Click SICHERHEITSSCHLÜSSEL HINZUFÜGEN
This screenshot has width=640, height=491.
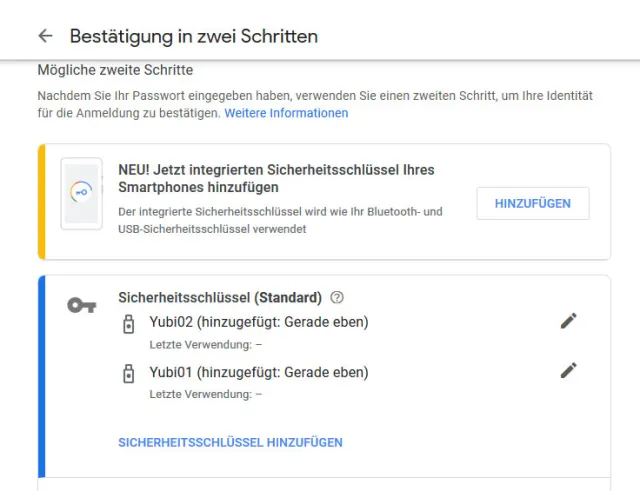230,442
